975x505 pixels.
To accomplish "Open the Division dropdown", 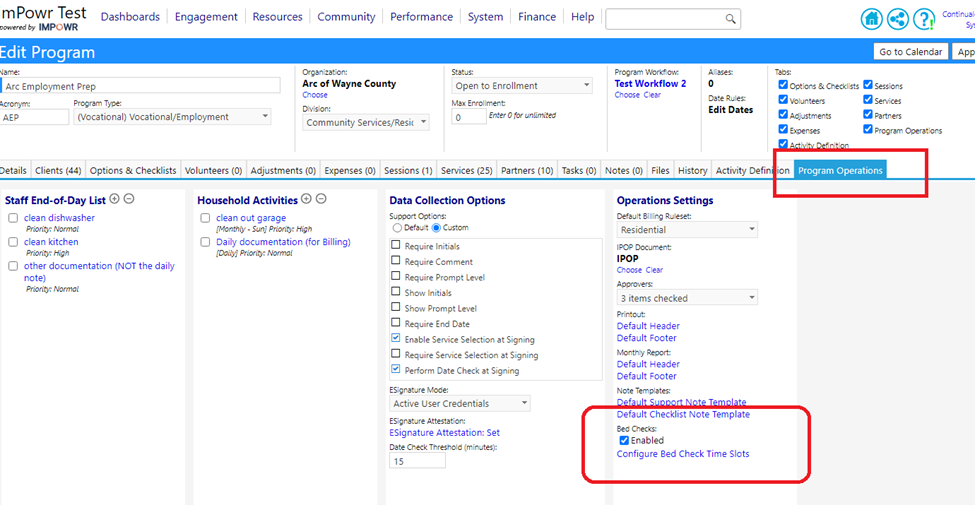I will 366,123.
